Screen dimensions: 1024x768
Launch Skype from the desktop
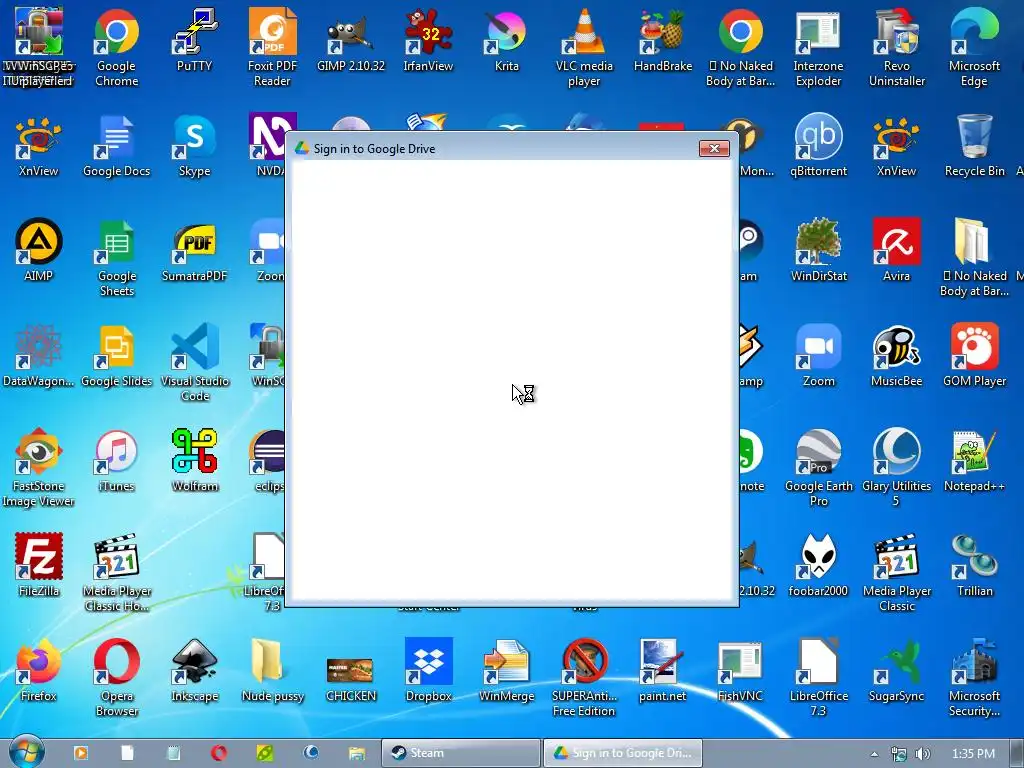pos(195,145)
